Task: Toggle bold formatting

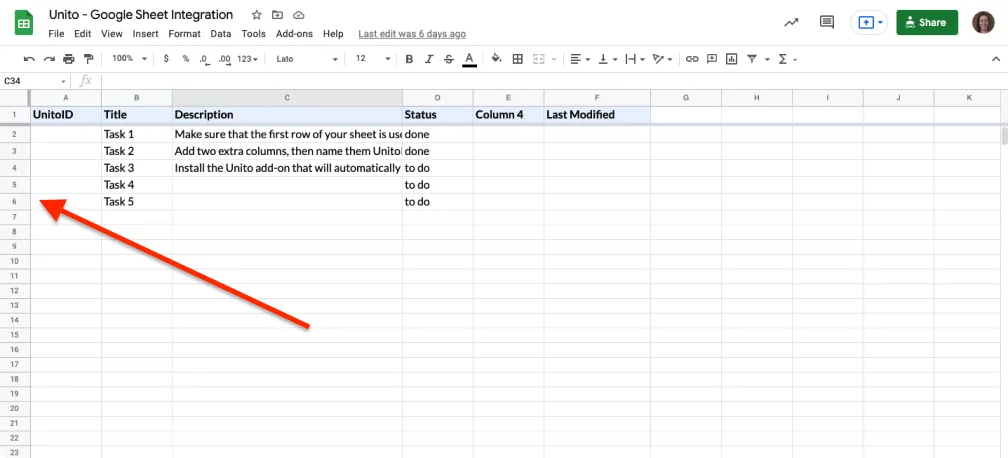Action: tap(409, 59)
